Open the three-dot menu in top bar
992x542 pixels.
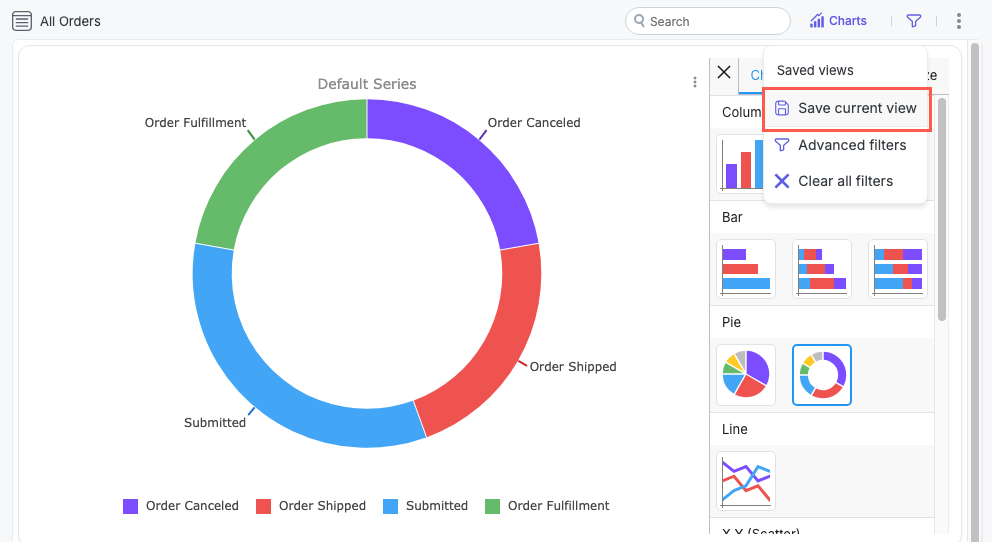pos(959,21)
